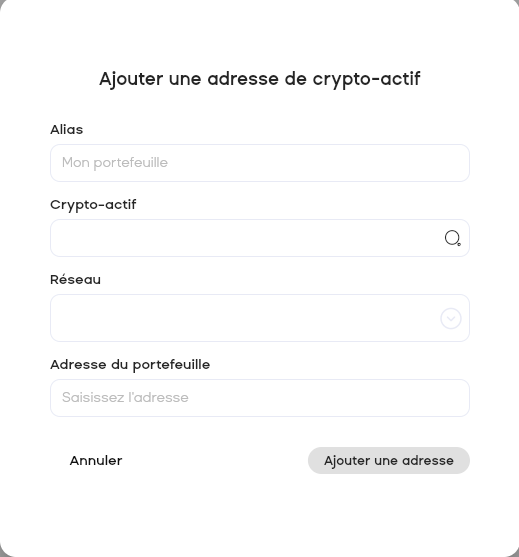Click the "Mon portefeuille" placeholder text
The width and height of the screenshot is (519, 557).
115,163
